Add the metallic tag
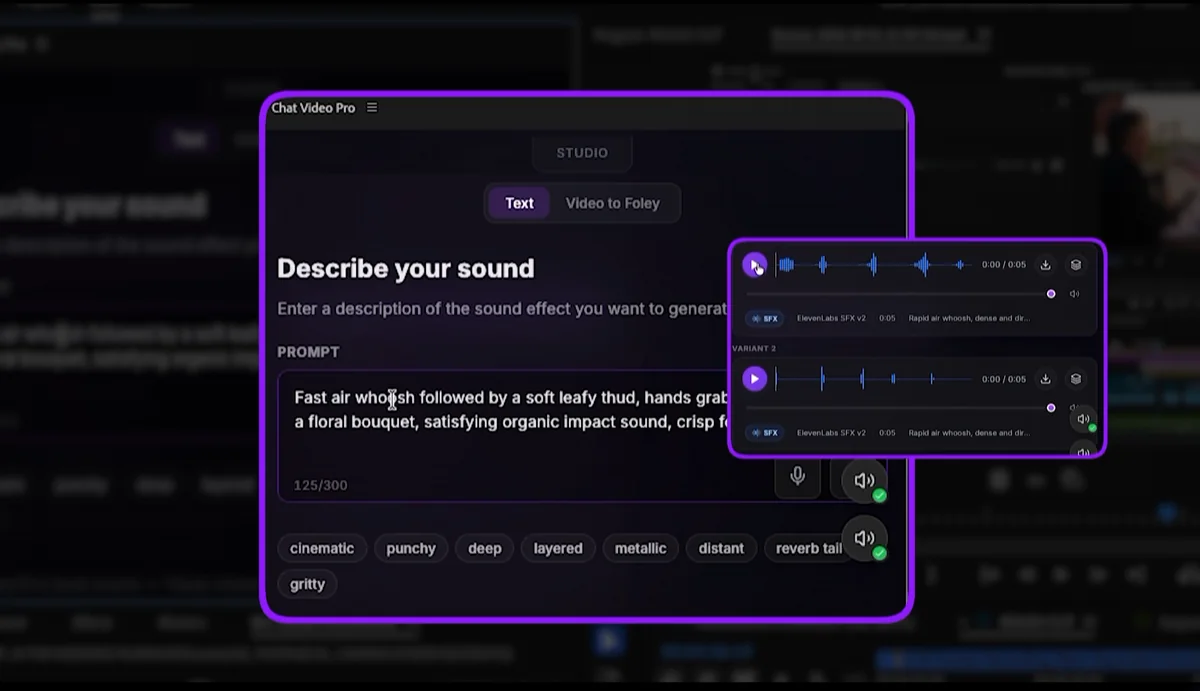This screenshot has height=691, width=1200. click(x=640, y=548)
